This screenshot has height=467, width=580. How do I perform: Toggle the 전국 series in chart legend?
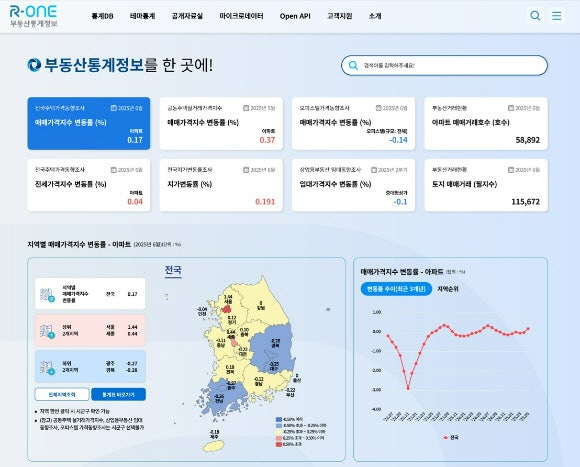(x=451, y=437)
